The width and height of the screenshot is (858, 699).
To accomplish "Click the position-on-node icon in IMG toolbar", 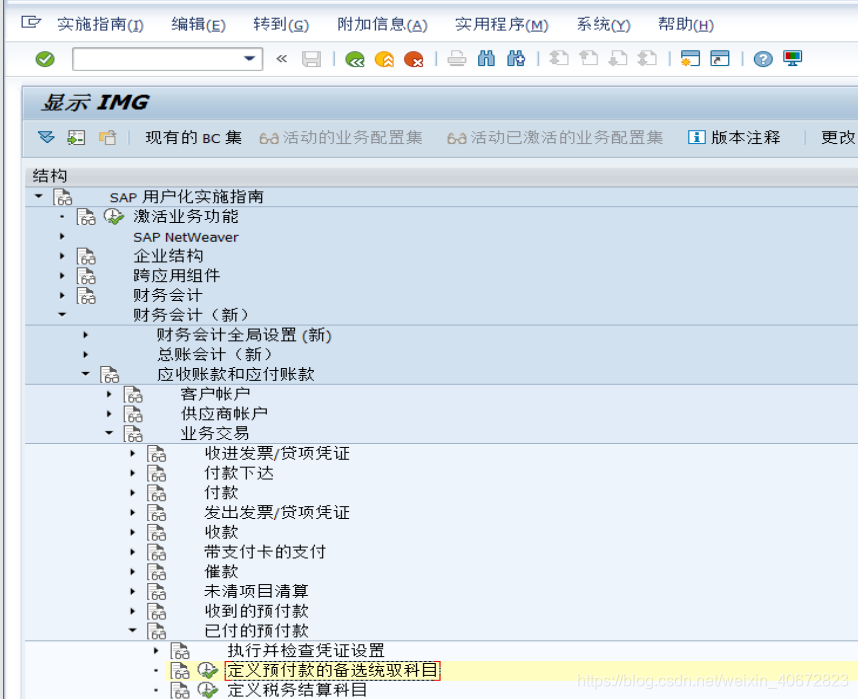I will pos(76,137).
